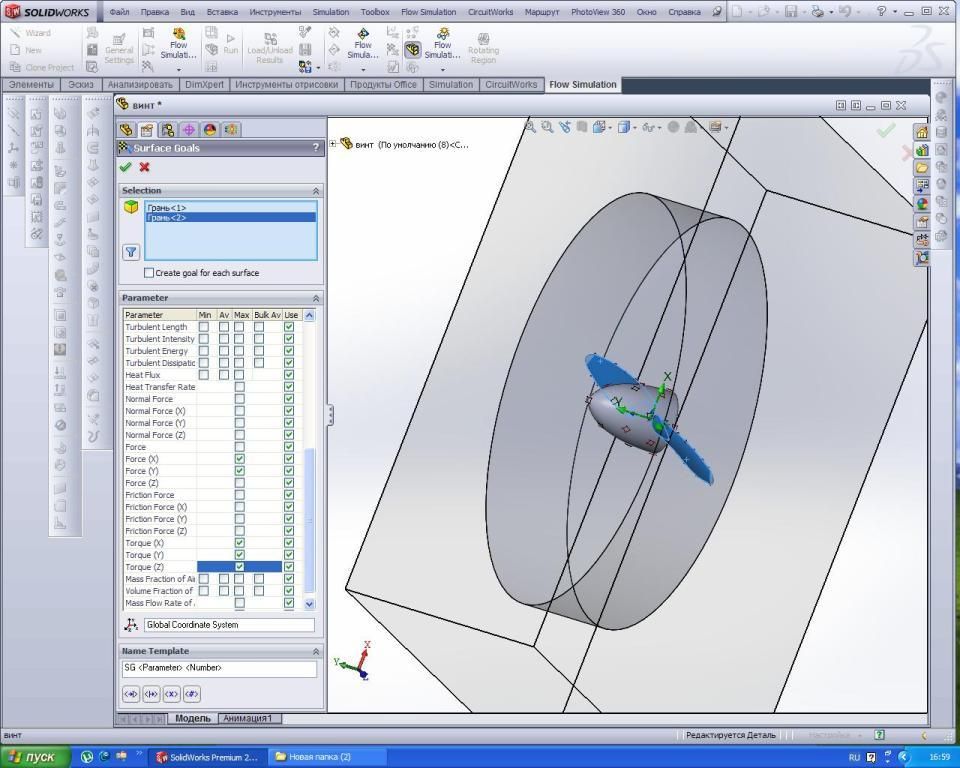Open the DisplayManager sphere tab
This screenshot has height=768, width=960.
click(x=210, y=129)
